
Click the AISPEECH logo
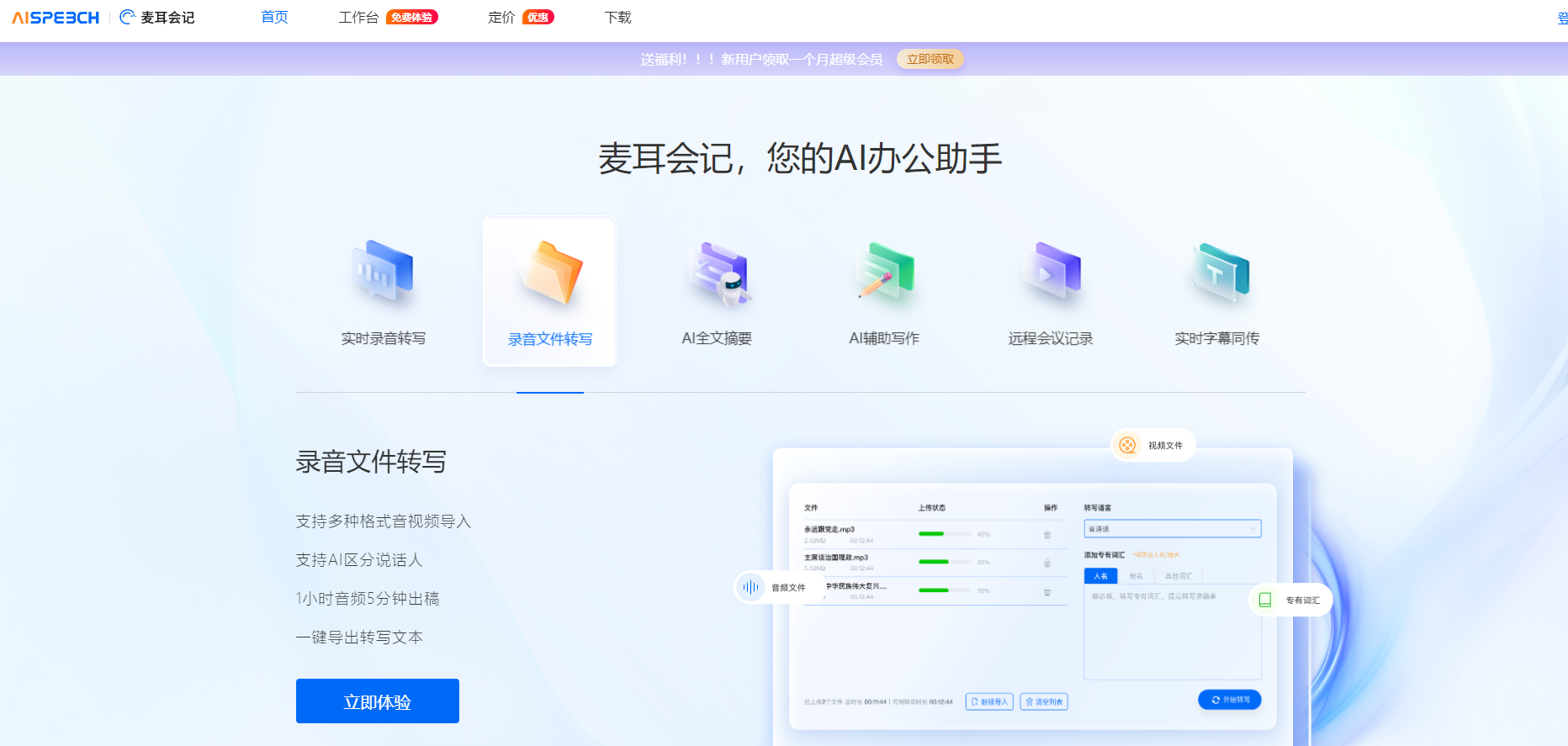(x=56, y=18)
